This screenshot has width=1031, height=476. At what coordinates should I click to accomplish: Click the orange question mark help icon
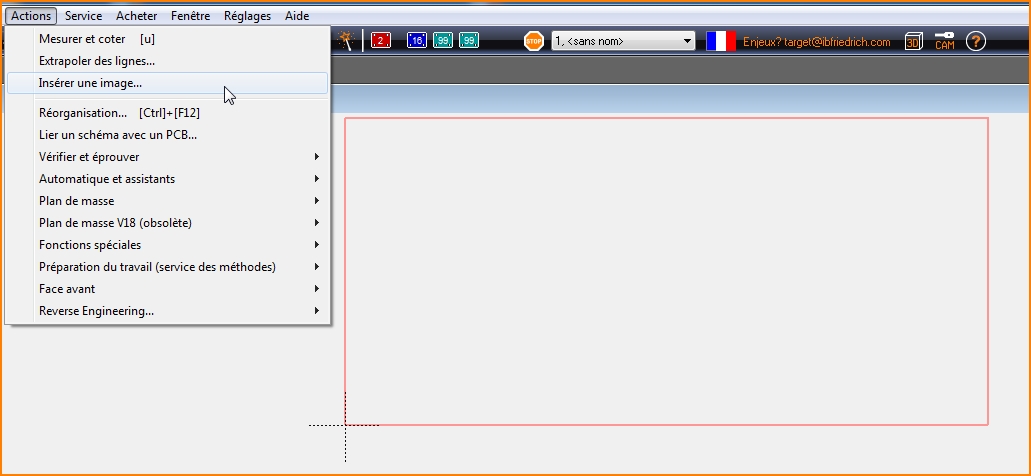click(976, 41)
